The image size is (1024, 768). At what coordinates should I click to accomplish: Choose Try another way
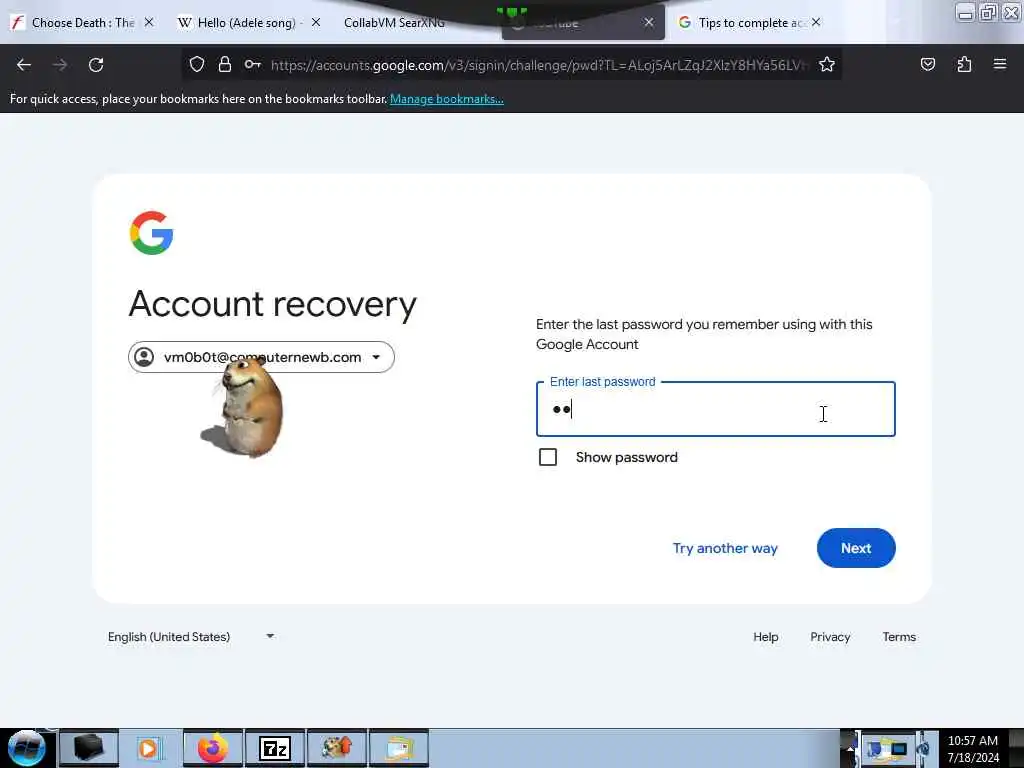[725, 548]
